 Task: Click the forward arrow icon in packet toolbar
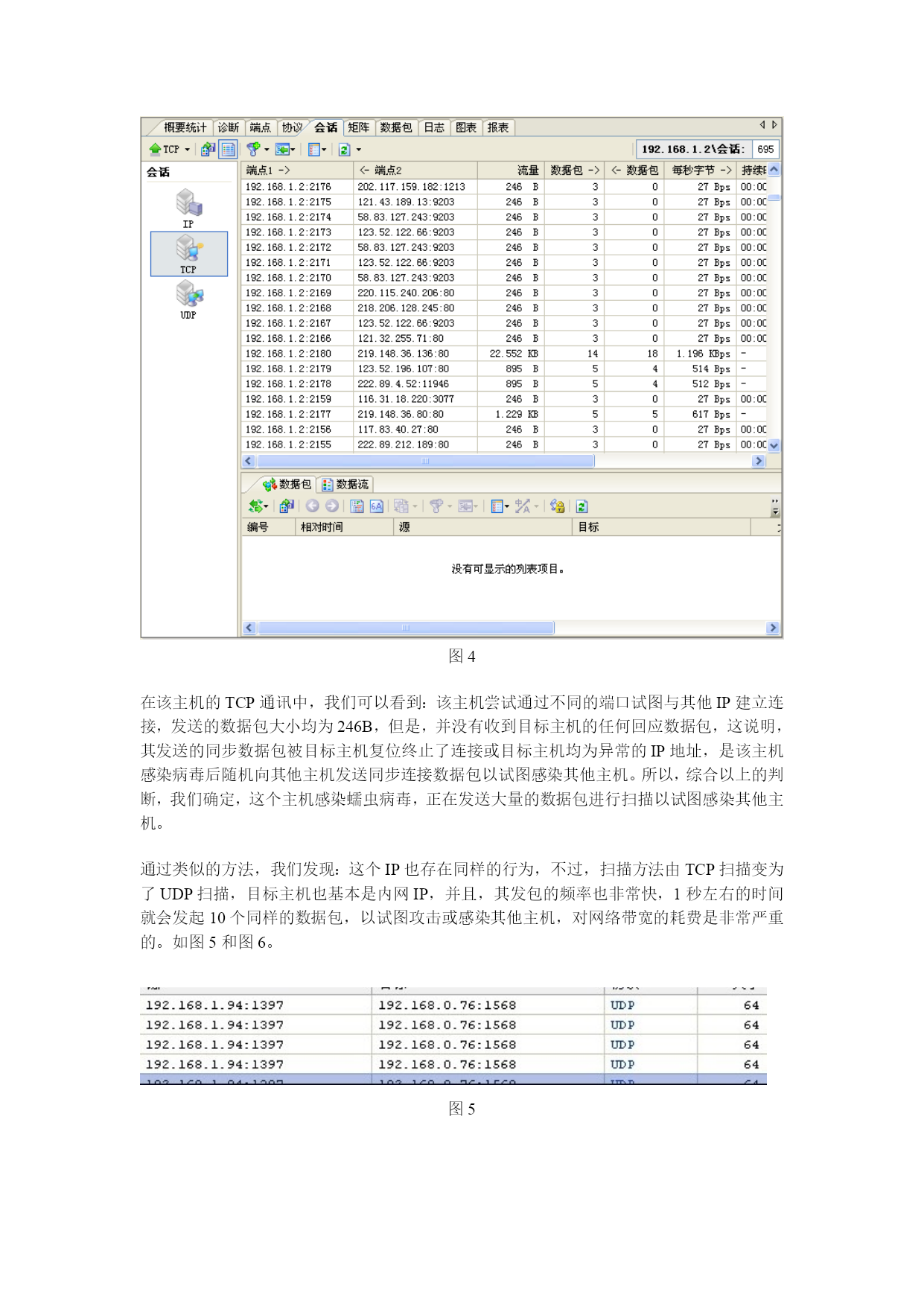pos(332,506)
